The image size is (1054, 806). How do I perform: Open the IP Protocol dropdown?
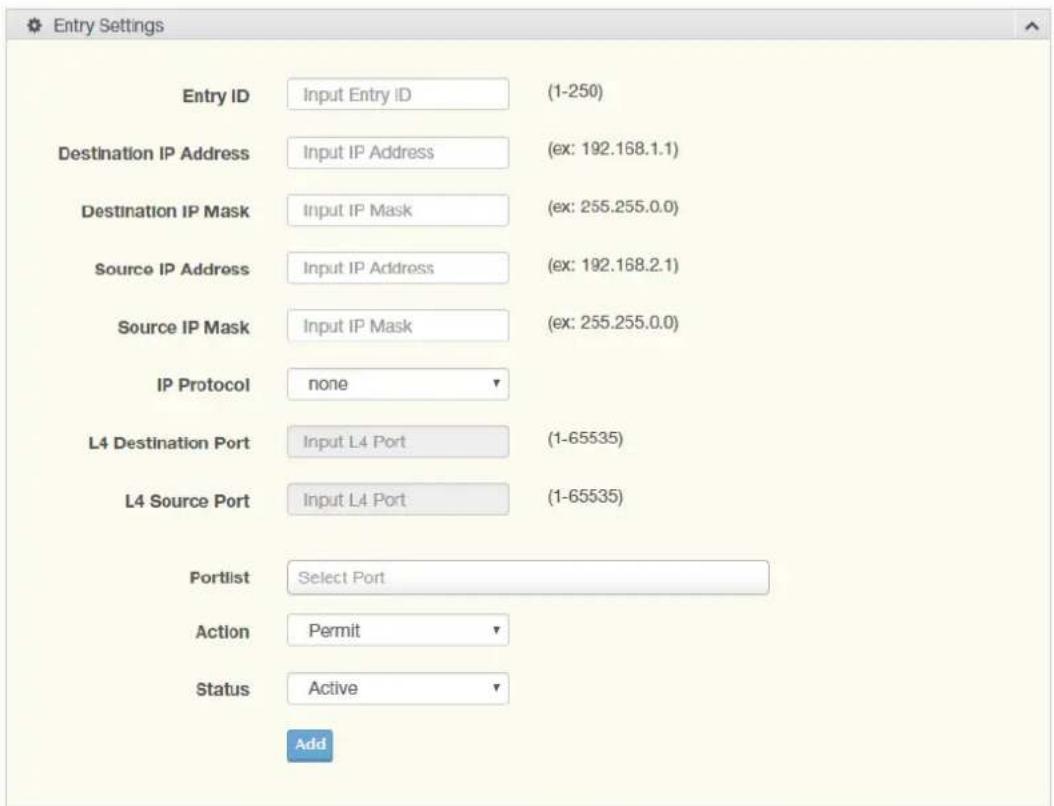coord(398,384)
